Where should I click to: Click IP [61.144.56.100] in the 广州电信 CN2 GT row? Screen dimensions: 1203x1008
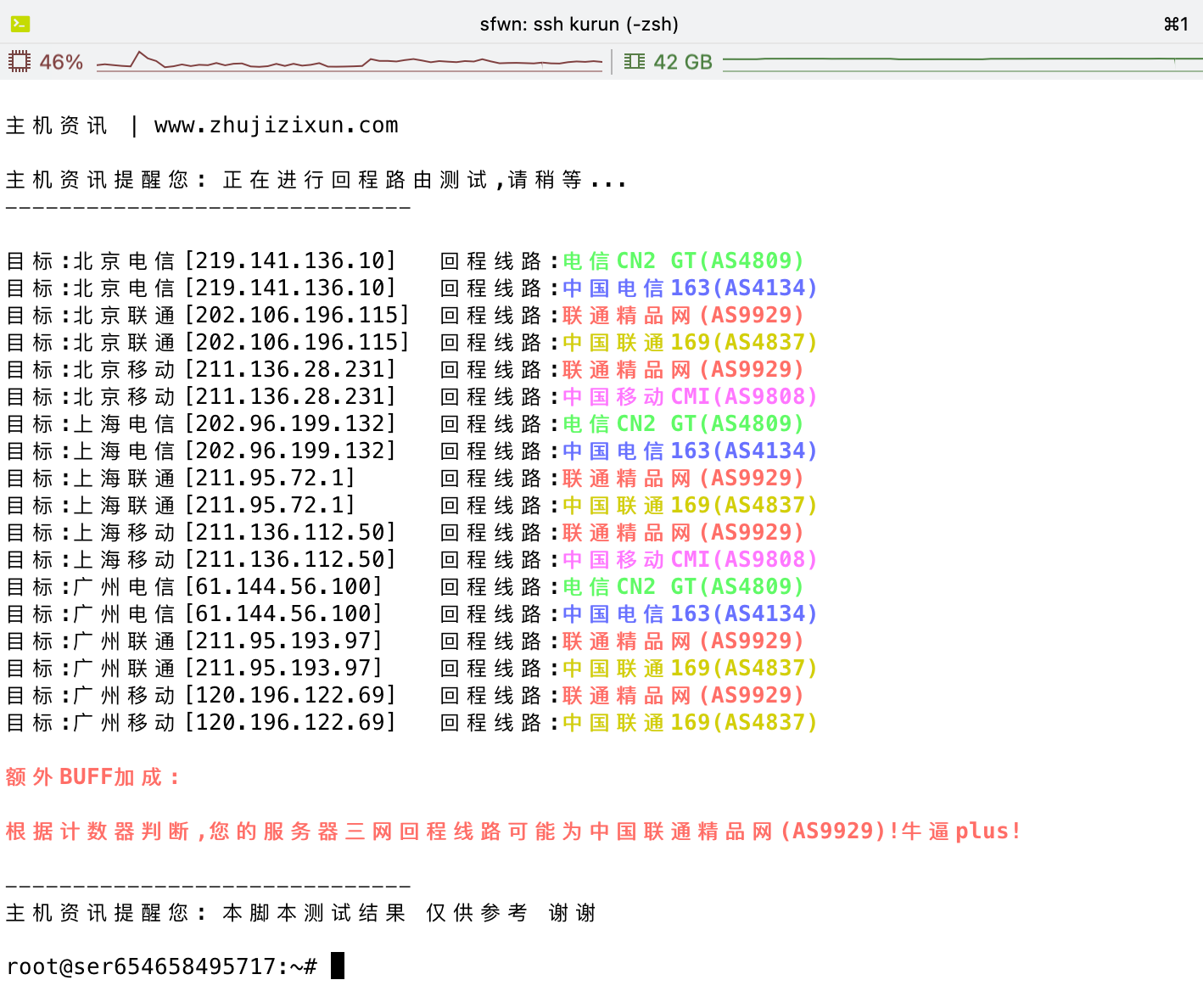coord(283,586)
